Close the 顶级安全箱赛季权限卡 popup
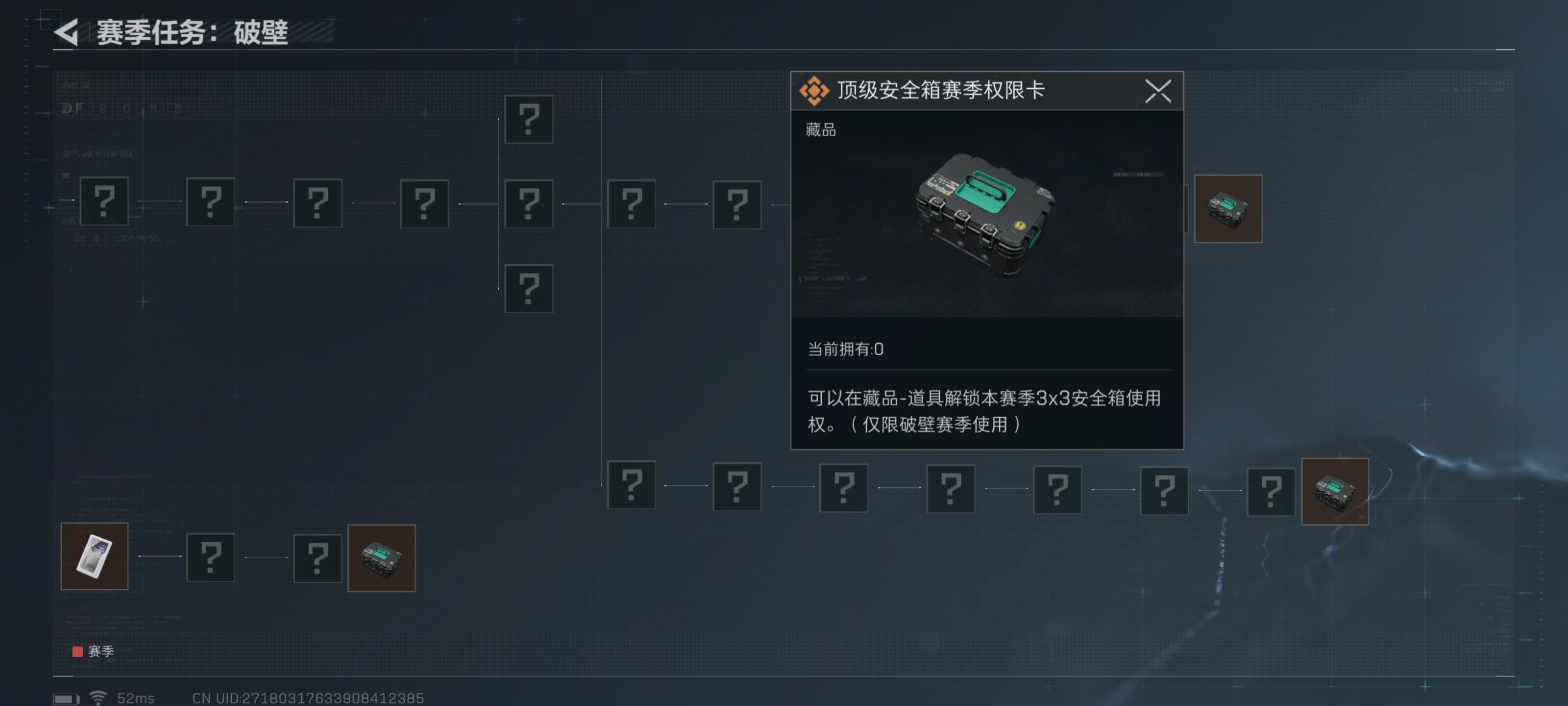The width and height of the screenshot is (1568, 706). pos(1157,91)
